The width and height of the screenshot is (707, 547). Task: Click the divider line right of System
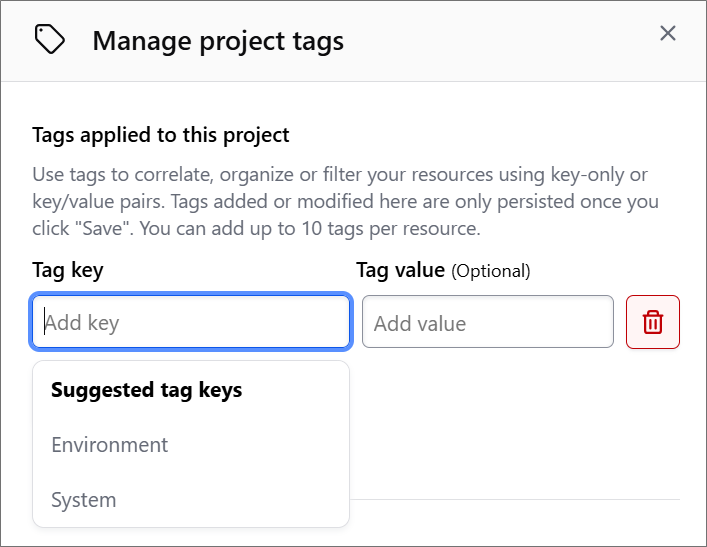(514, 500)
